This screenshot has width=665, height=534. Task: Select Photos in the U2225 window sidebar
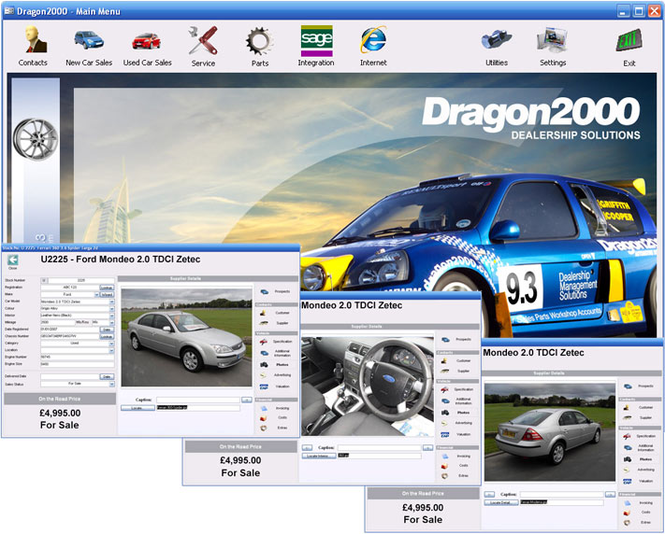pos(276,364)
